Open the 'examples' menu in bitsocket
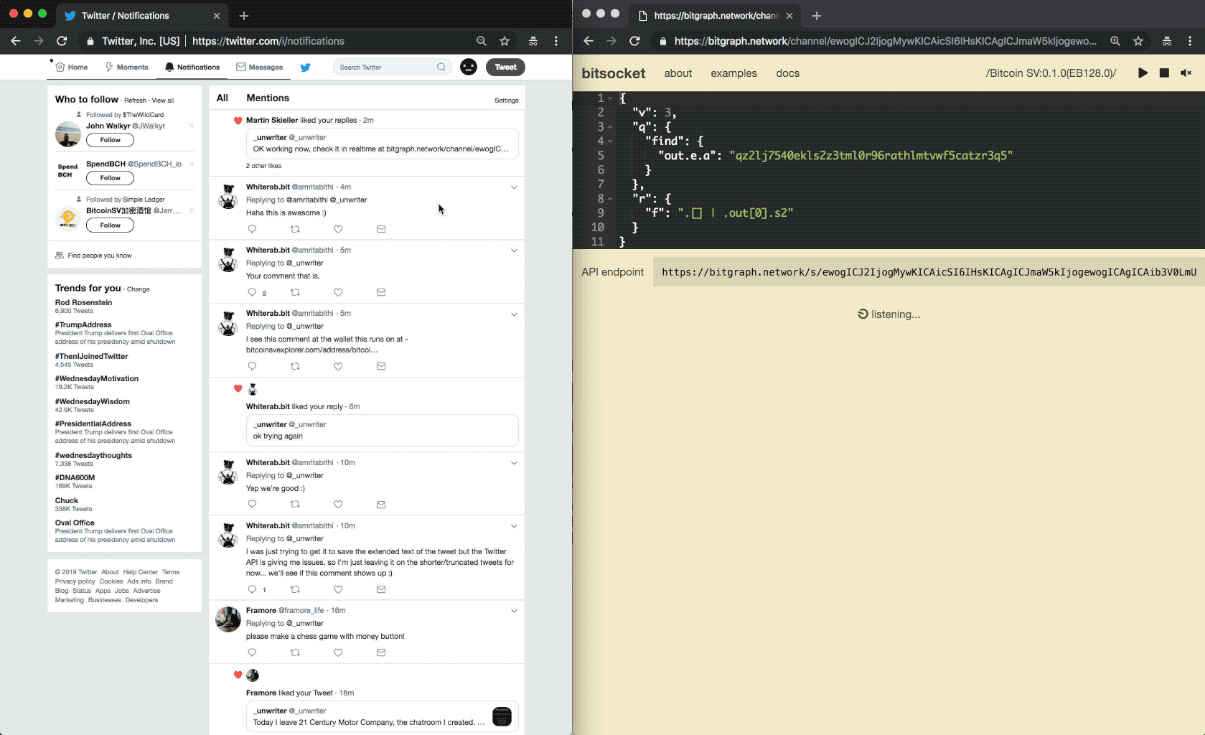The width and height of the screenshot is (1205, 735). point(734,73)
